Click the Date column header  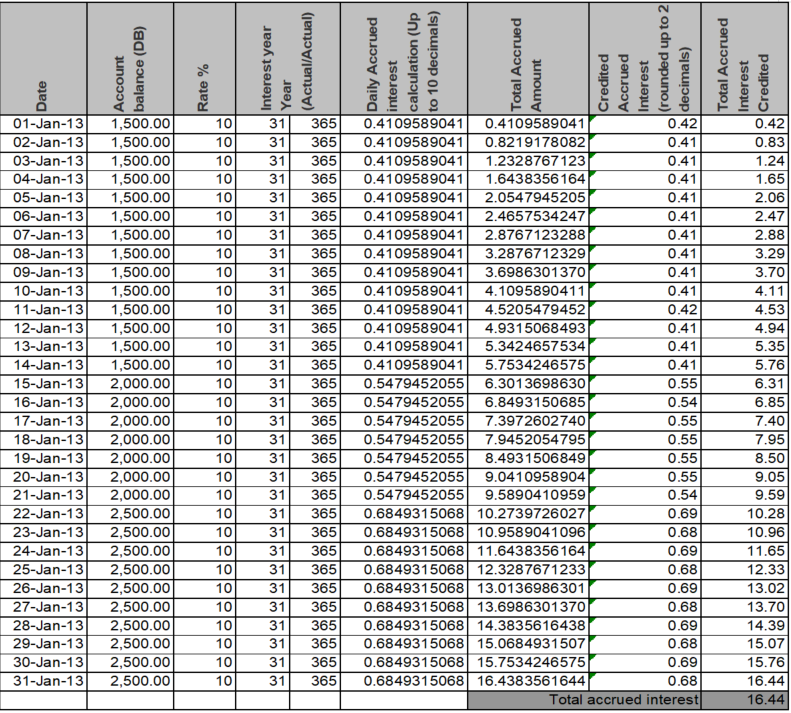tap(44, 58)
